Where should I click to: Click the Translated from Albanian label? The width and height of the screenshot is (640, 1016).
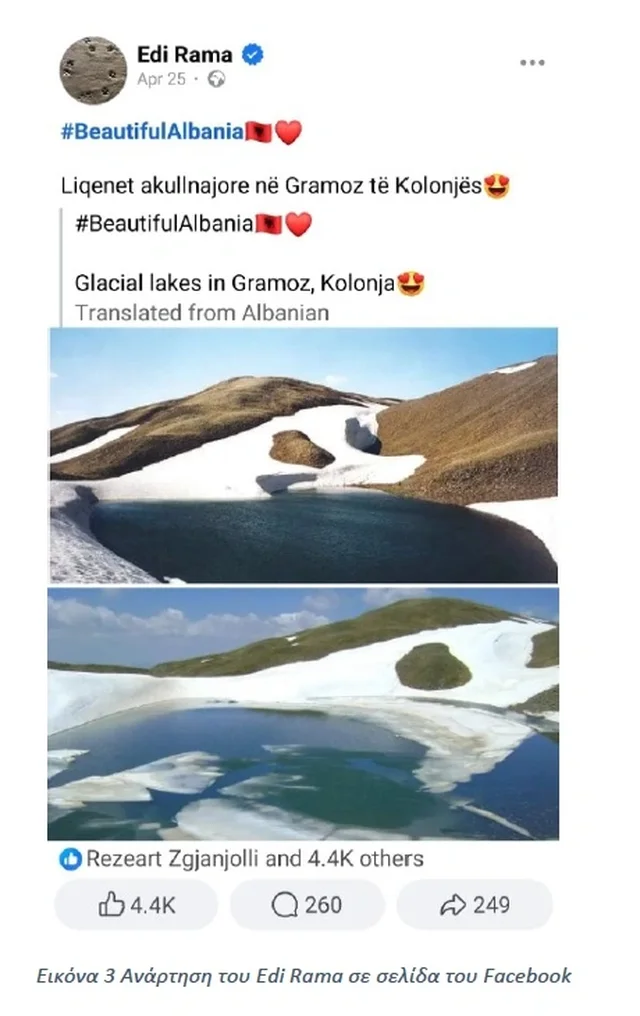pos(202,313)
